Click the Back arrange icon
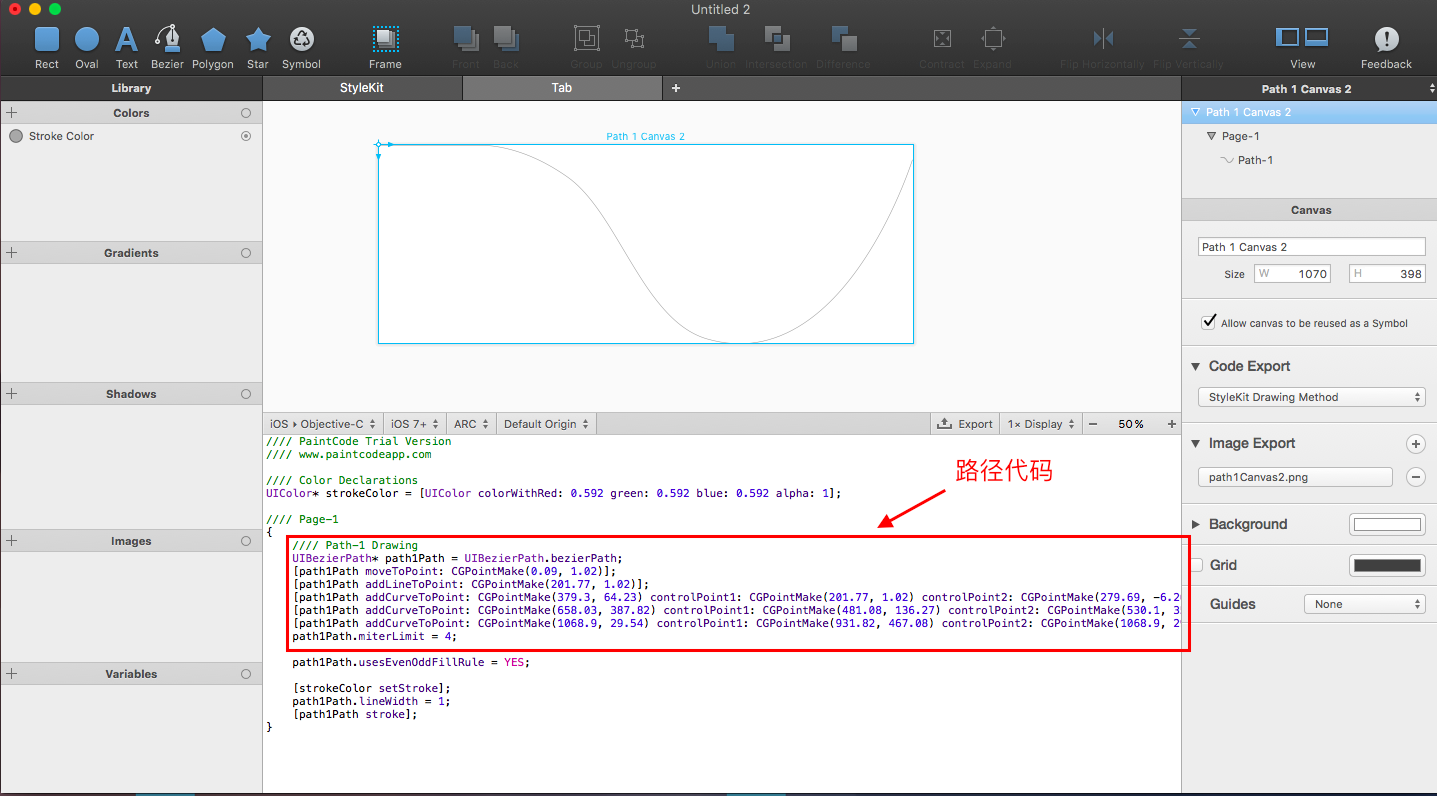 pyautogui.click(x=506, y=39)
